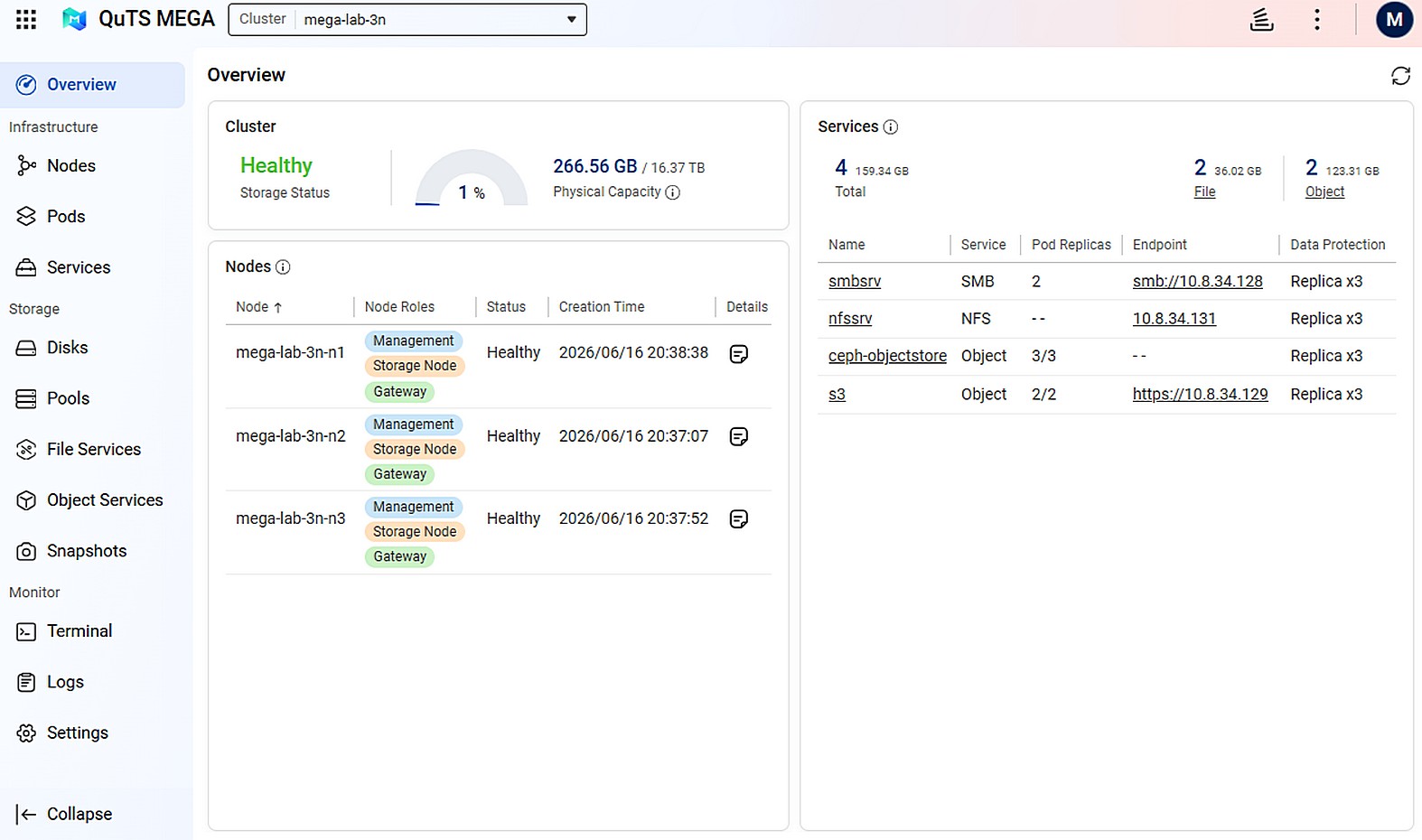Open the app grid launcher icon
The width and height of the screenshot is (1422, 840).
click(x=26, y=19)
